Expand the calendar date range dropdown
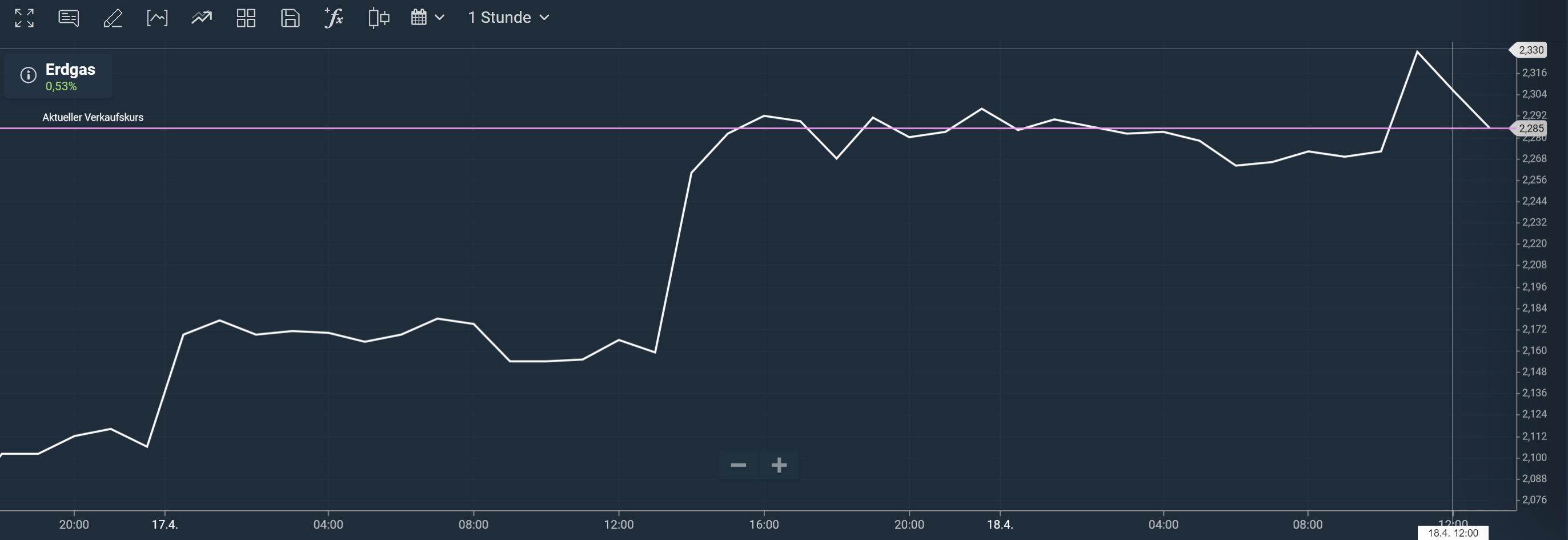Image resolution: width=1568 pixels, height=540 pixels. tap(427, 18)
